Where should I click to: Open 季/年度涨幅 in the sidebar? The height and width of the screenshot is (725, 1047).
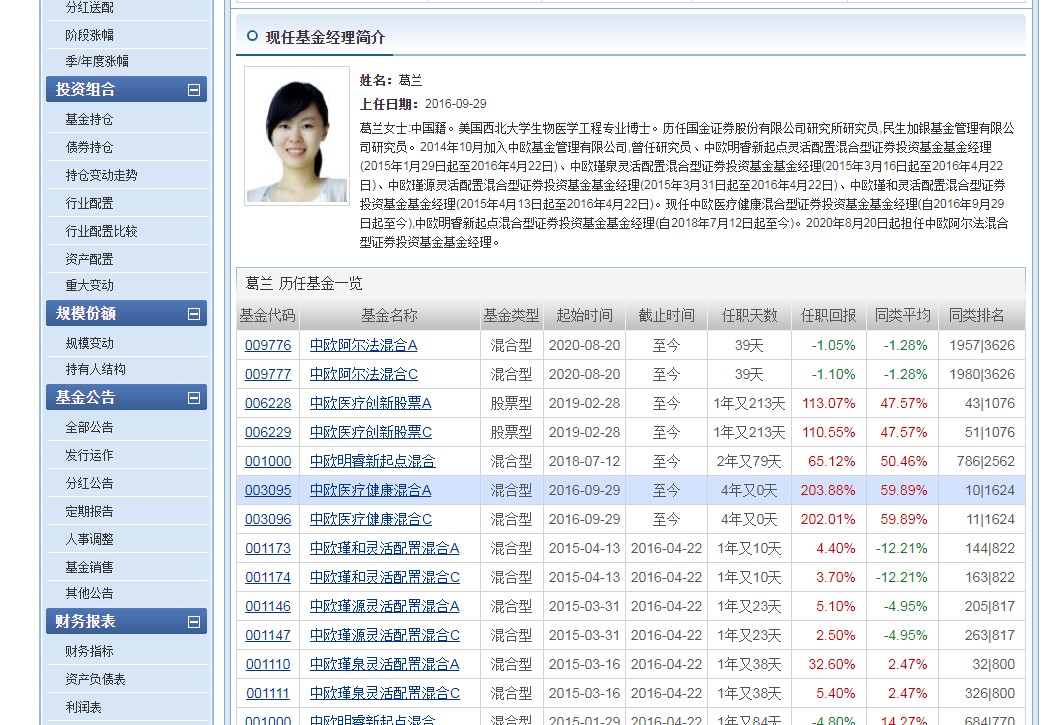tap(97, 61)
